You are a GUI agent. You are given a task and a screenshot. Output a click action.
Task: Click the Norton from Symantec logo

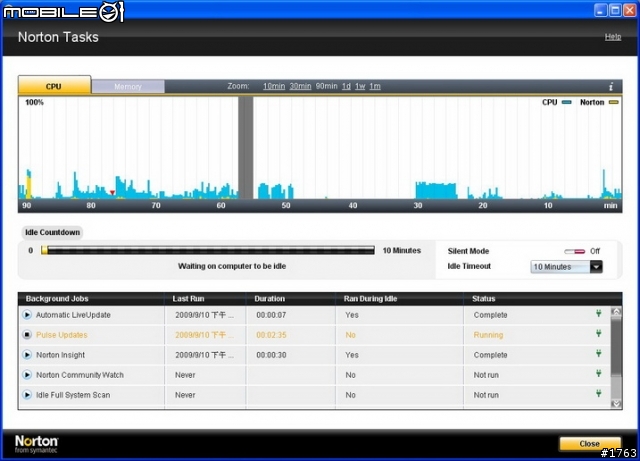pyautogui.click(x=36, y=444)
